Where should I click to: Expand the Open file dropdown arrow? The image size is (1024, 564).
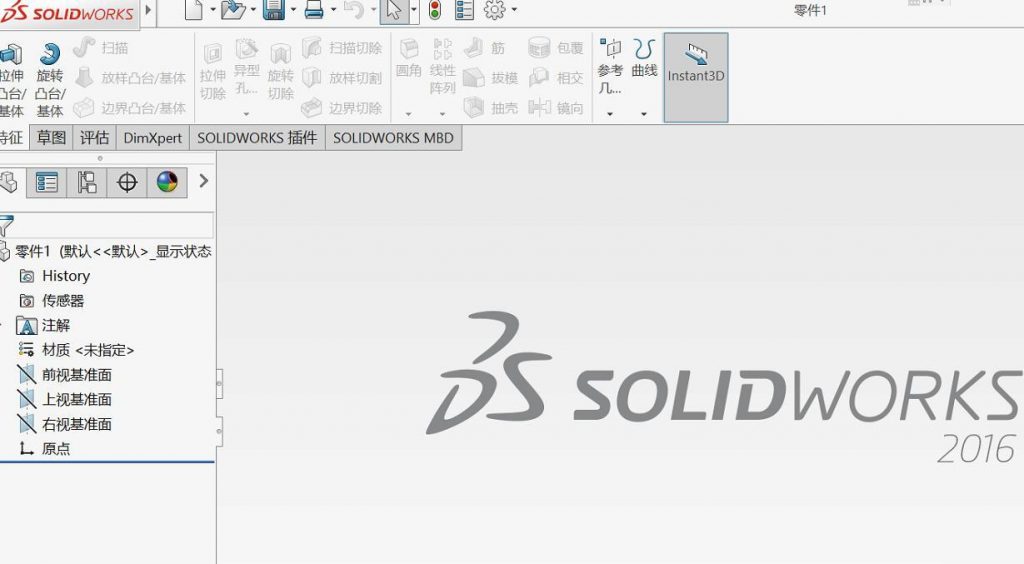(253, 10)
